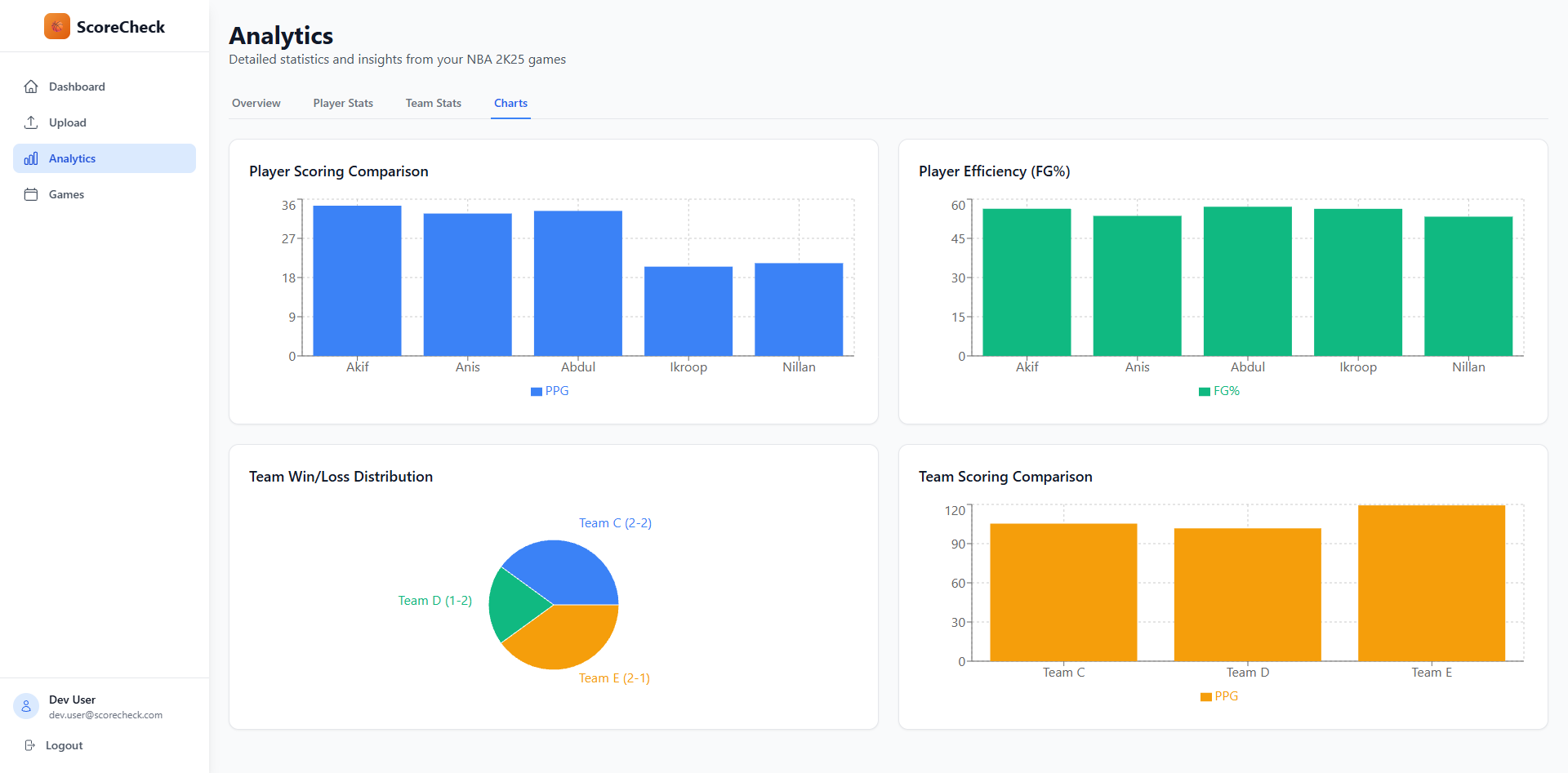Click the Upload arrow icon
This screenshot has height=773, width=1568.
tap(31, 122)
